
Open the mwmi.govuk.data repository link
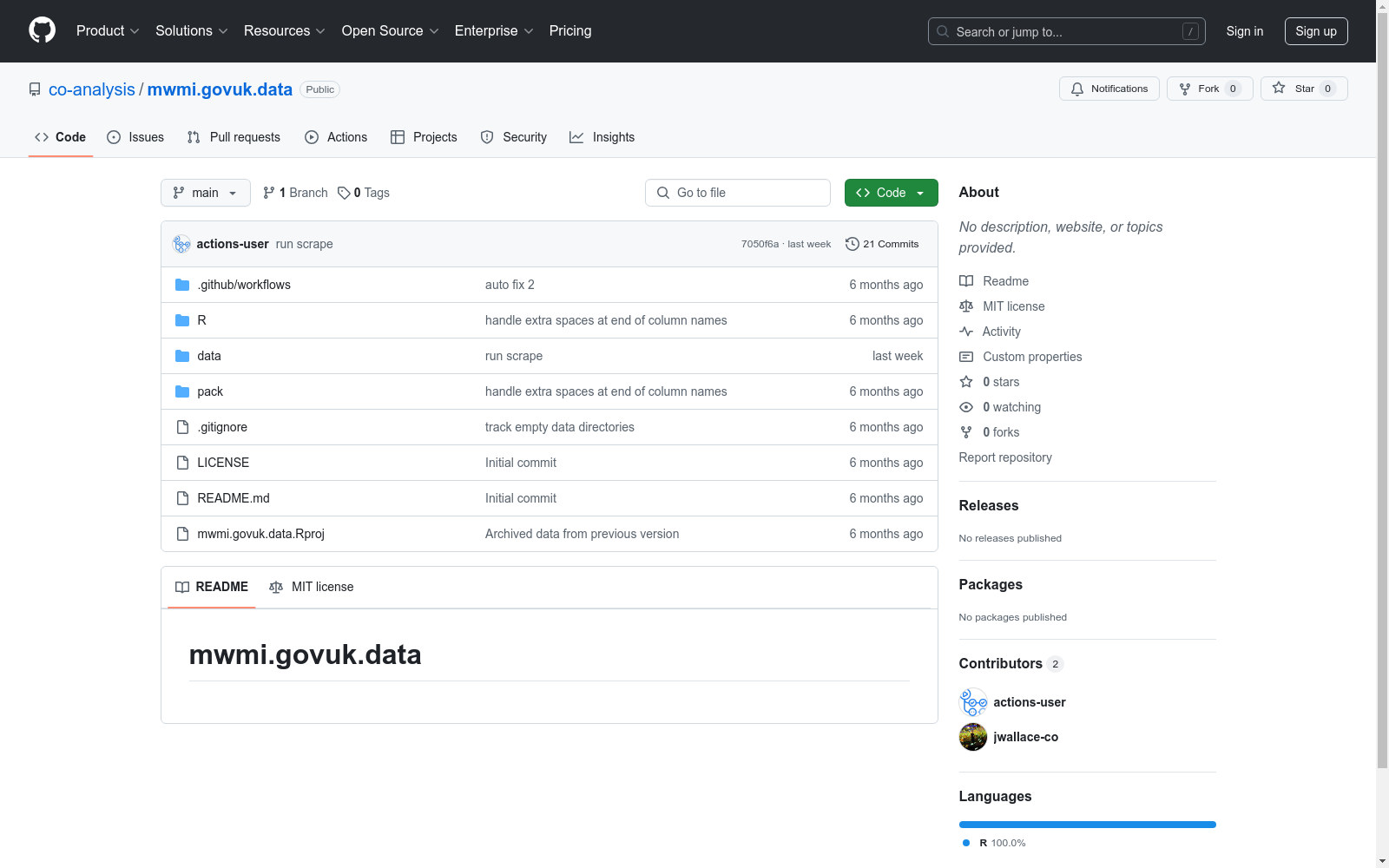click(x=220, y=89)
